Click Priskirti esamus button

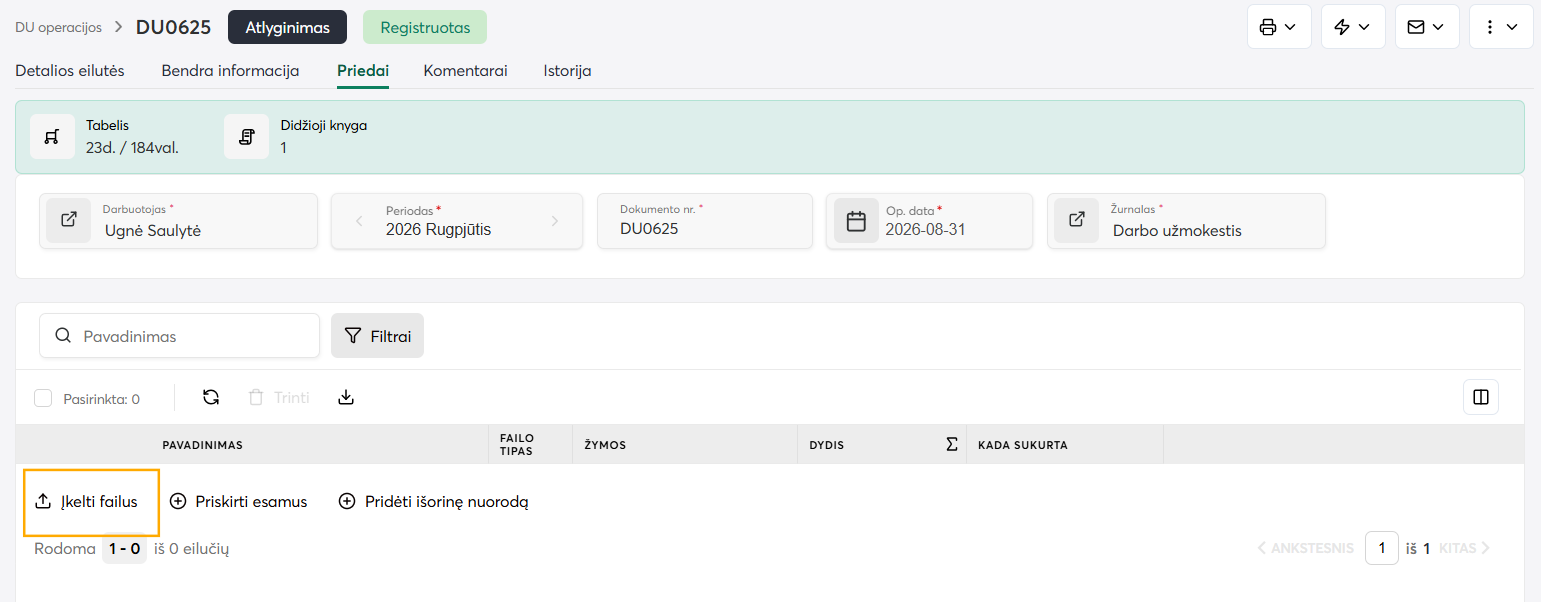[239, 502]
